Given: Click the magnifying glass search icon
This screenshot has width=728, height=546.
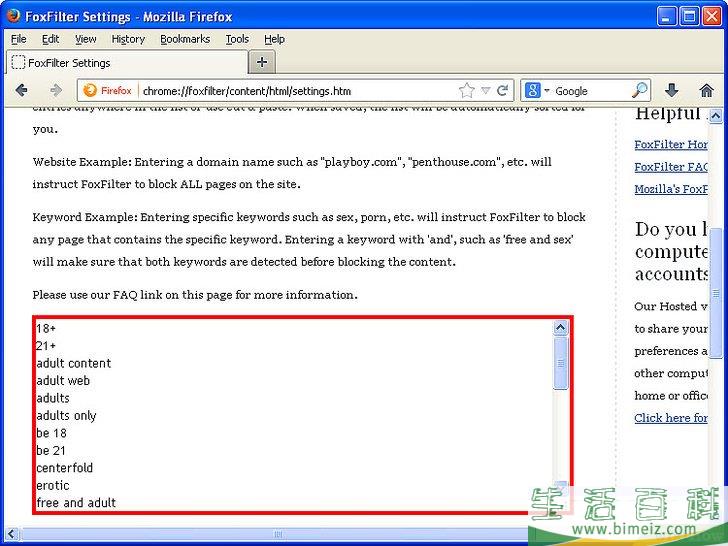Looking at the screenshot, I should pyautogui.click(x=640, y=91).
